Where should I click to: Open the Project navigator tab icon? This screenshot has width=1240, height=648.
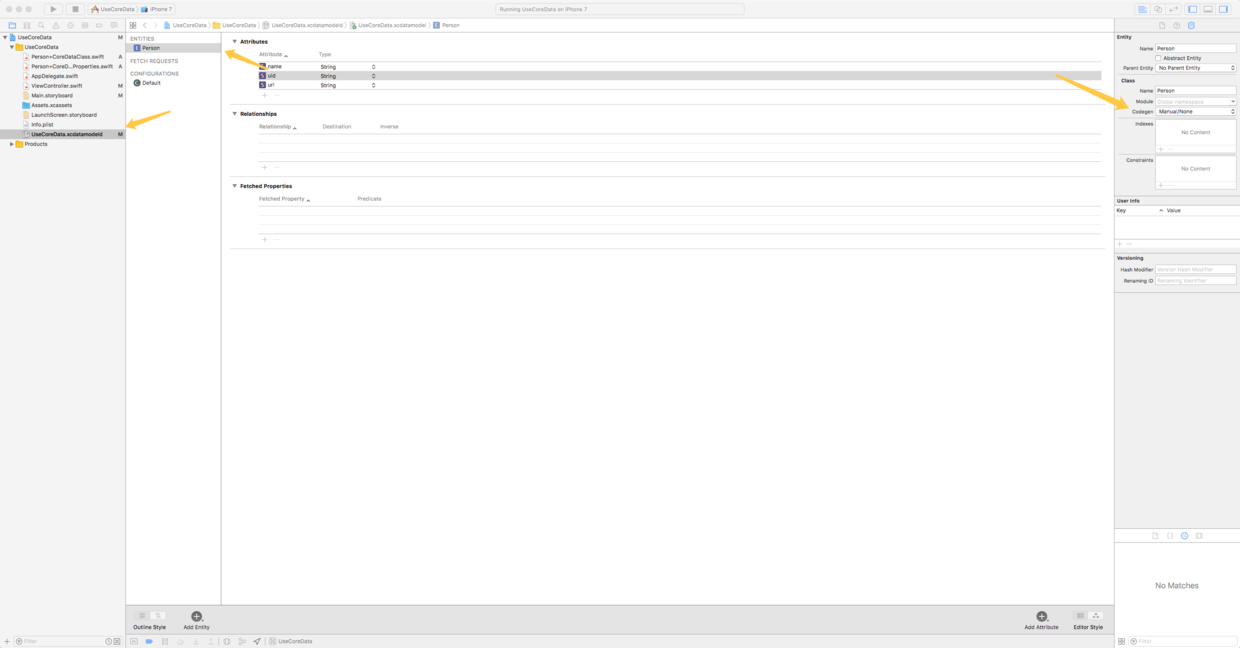(x=12, y=25)
